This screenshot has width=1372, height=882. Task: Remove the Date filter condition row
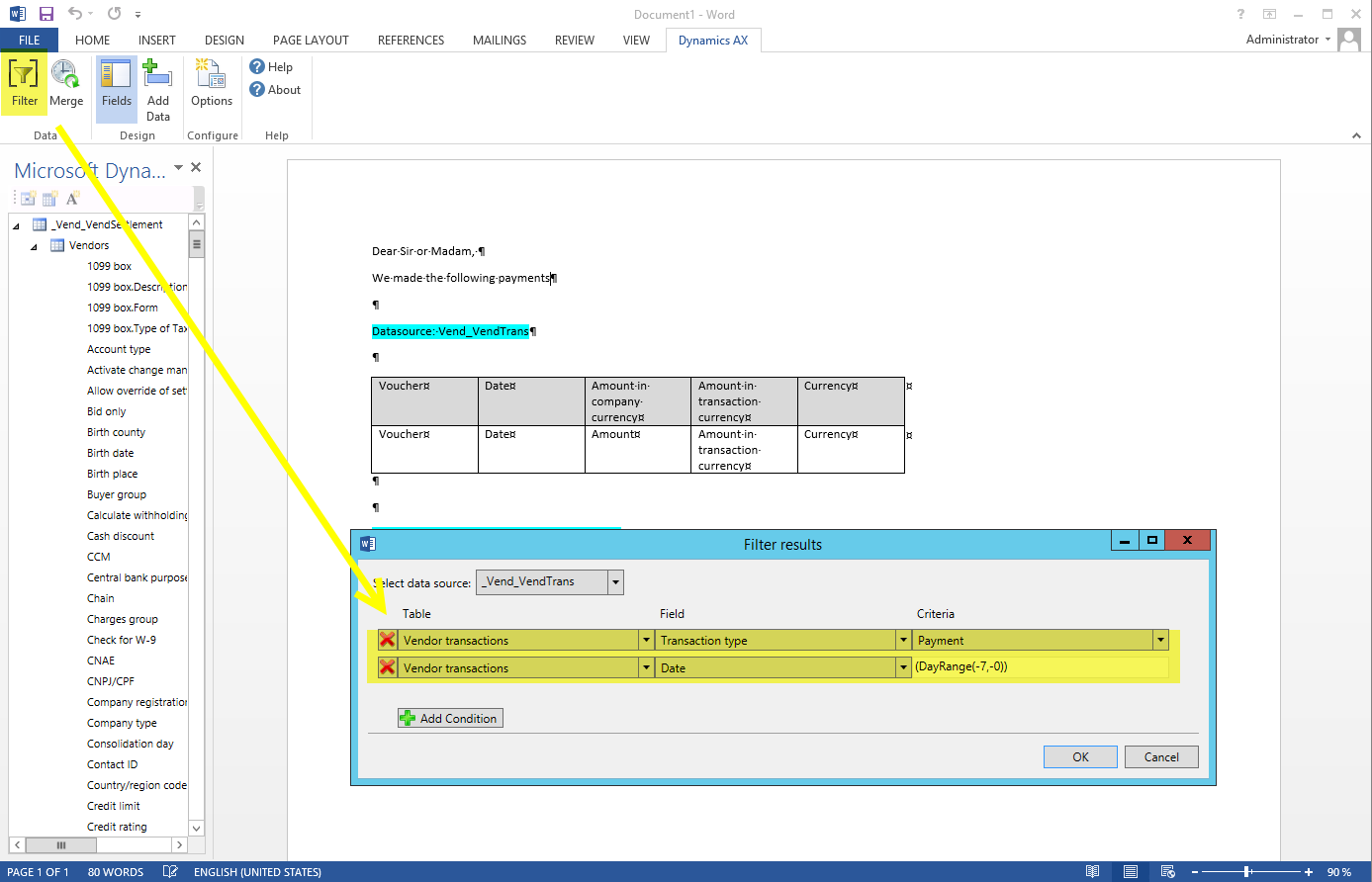(x=387, y=668)
